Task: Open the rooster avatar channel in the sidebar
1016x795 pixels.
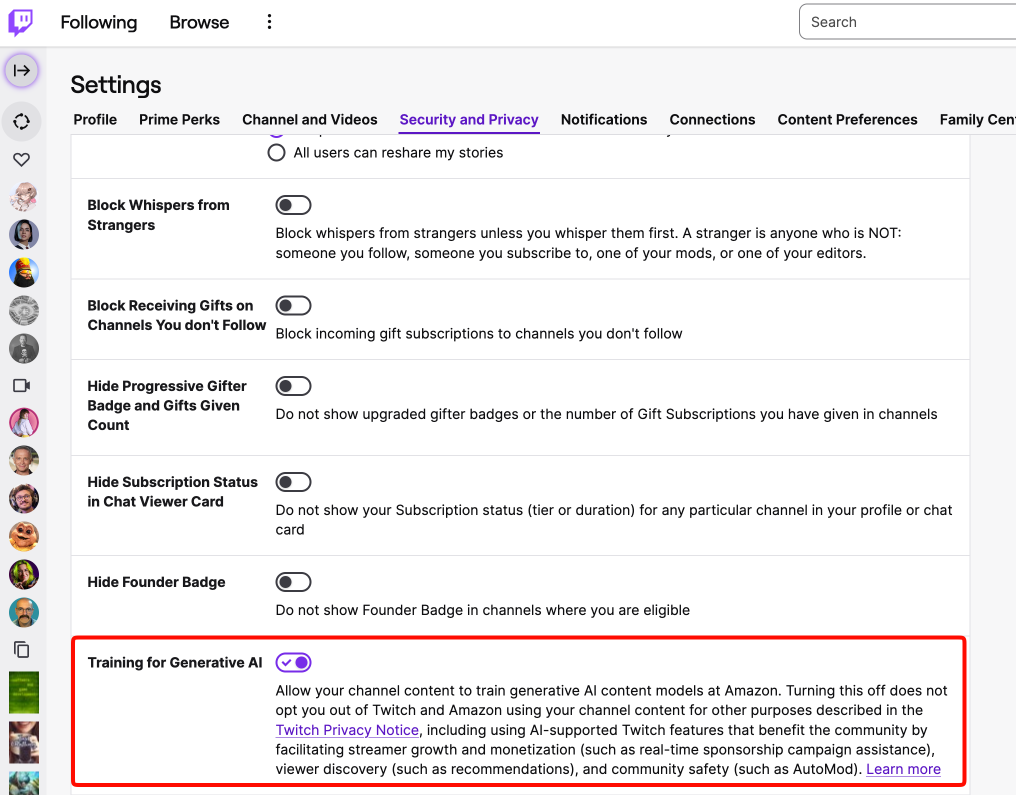Action: (x=24, y=272)
